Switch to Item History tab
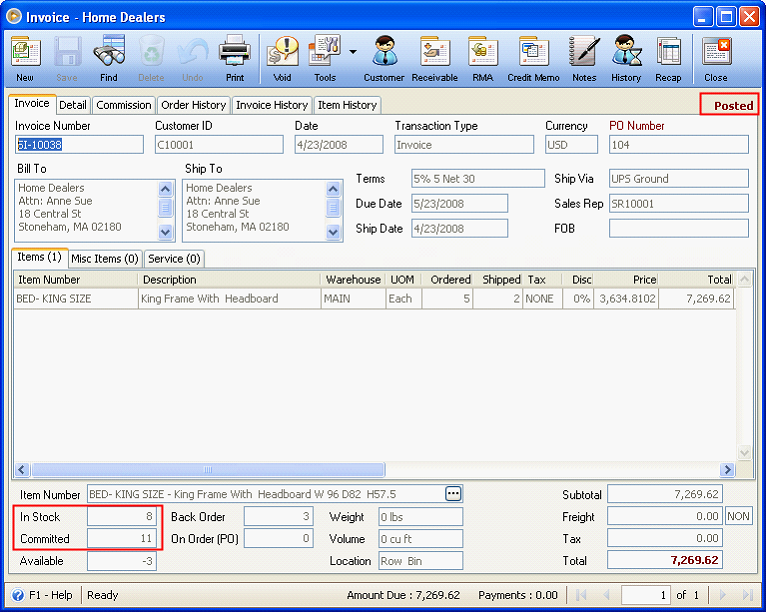The image size is (767, 613). pyautogui.click(x=347, y=105)
